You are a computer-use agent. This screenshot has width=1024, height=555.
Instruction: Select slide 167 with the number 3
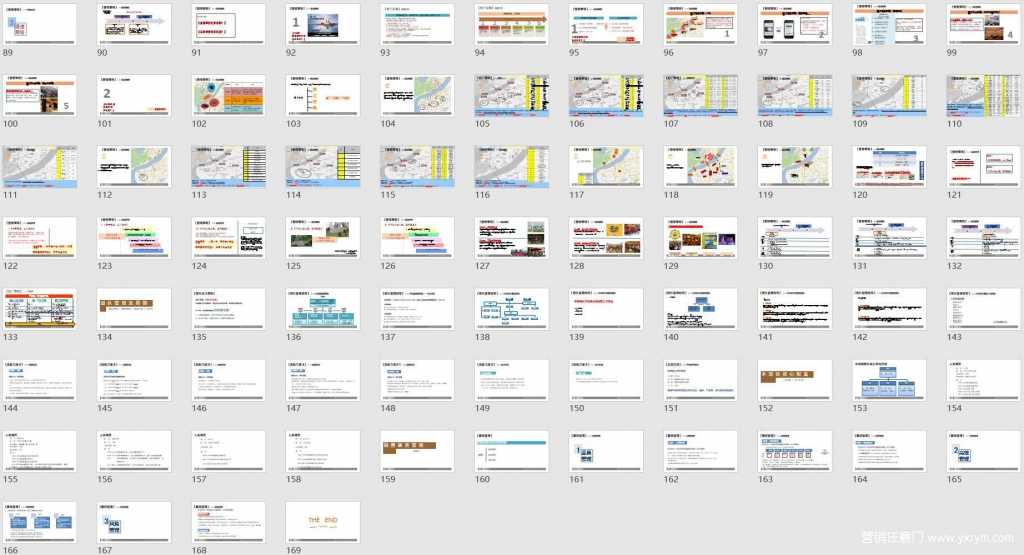coord(134,522)
